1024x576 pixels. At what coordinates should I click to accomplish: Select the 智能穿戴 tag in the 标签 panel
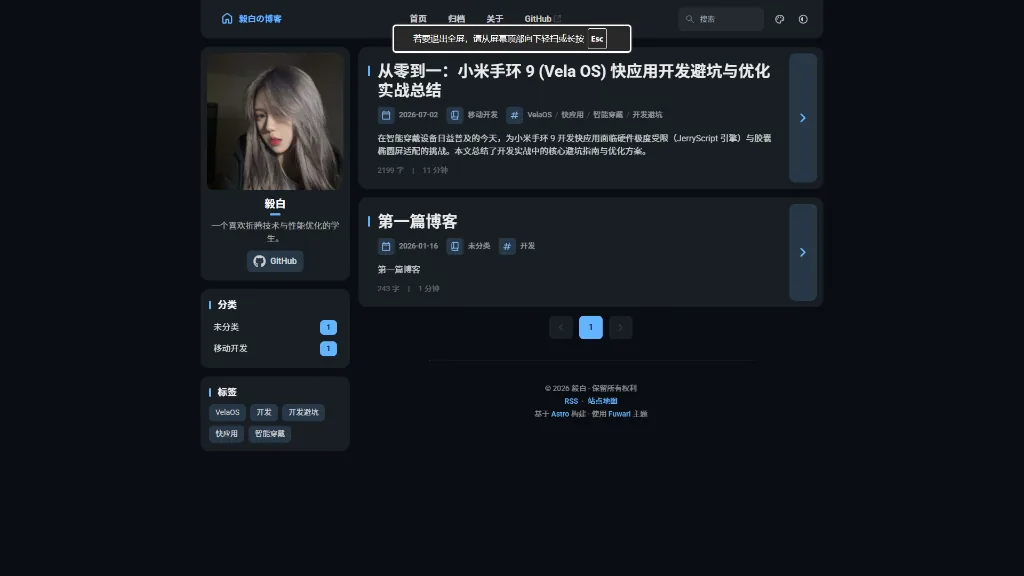pyautogui.click(x=270, y=434)
